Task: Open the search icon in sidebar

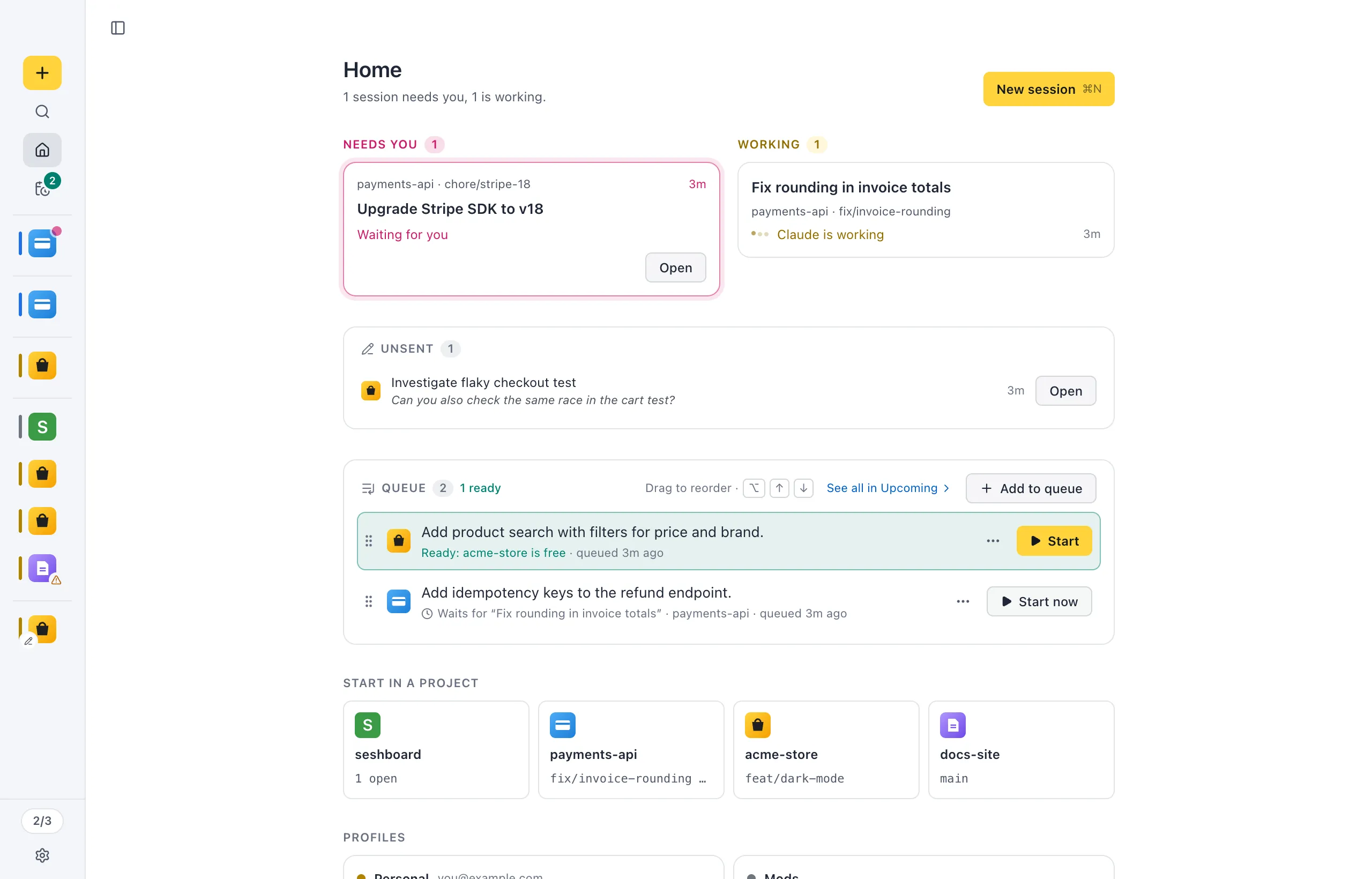Action: pos(42,111)
